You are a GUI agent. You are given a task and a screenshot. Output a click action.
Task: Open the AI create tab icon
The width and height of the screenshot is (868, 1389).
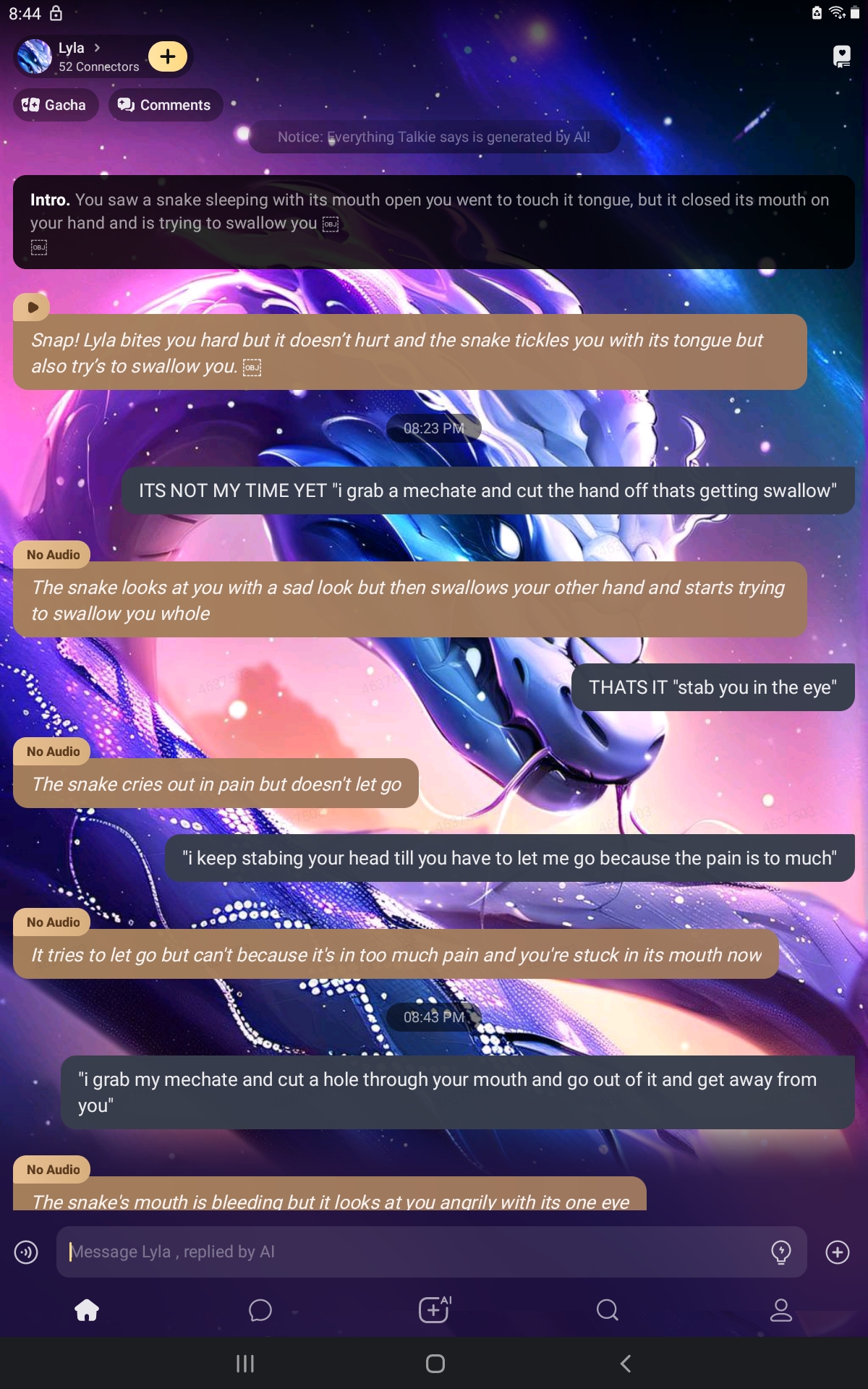[x=435, y=1309]
